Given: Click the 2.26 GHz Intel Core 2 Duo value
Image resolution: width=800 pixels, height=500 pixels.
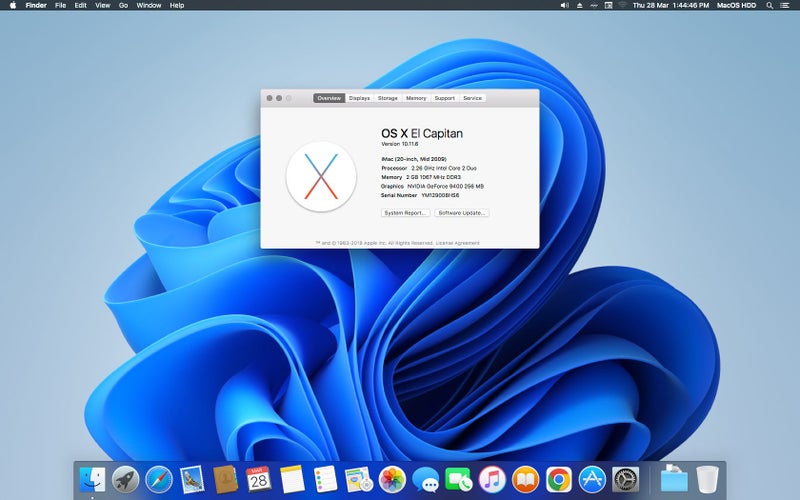Looking at the screenshot, I should pyautogui.click(x=444, y=168).
